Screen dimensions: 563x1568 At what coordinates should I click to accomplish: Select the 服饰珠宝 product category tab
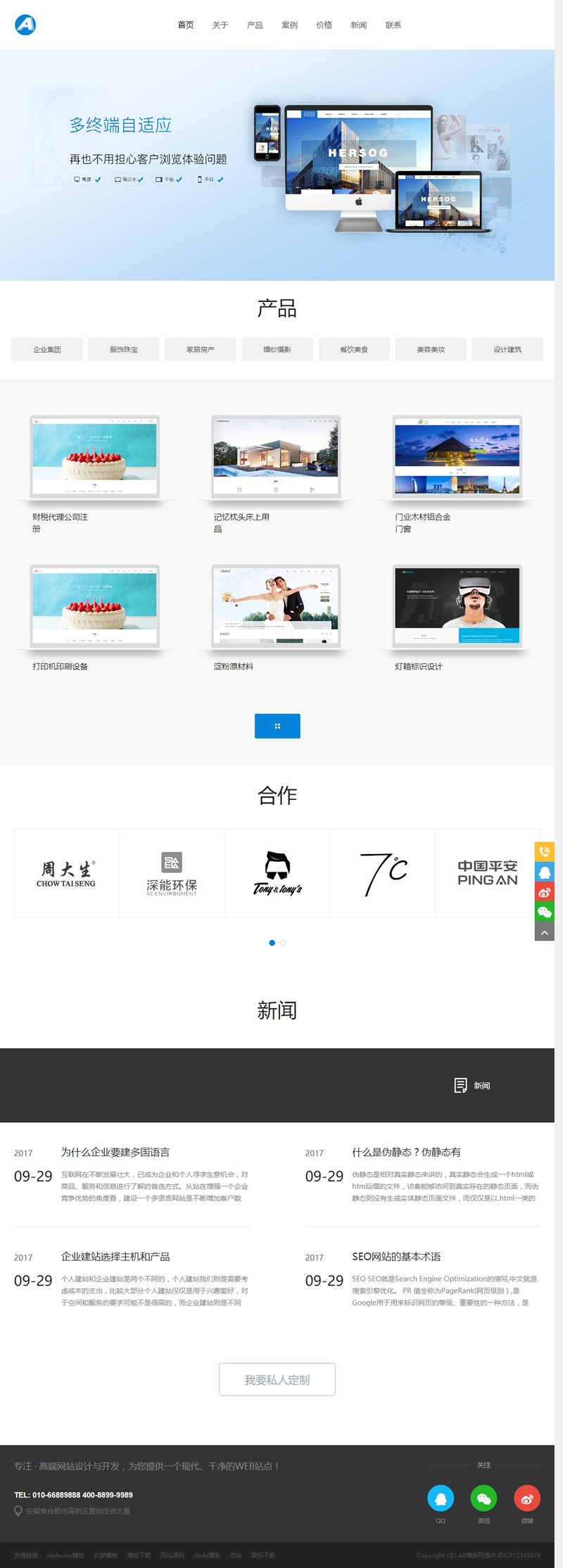[x=124, y=349]
